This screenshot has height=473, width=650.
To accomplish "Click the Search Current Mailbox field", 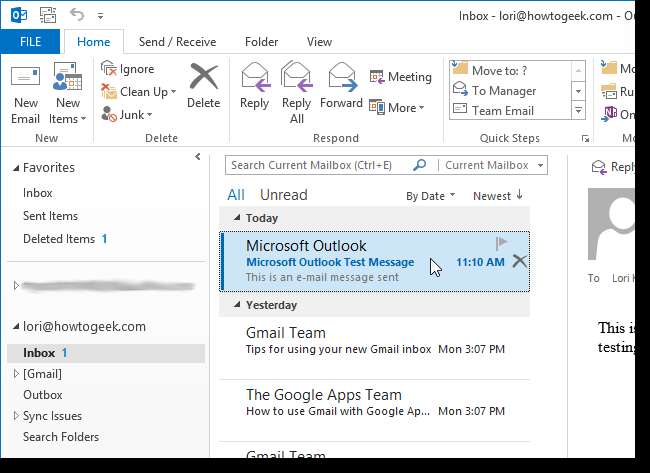I will point(318,165).
